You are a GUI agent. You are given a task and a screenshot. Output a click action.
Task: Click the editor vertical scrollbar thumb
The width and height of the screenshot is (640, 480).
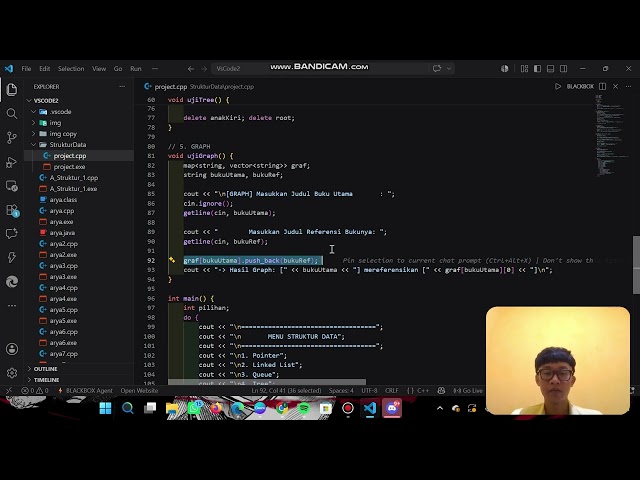[x=636, y=264]
